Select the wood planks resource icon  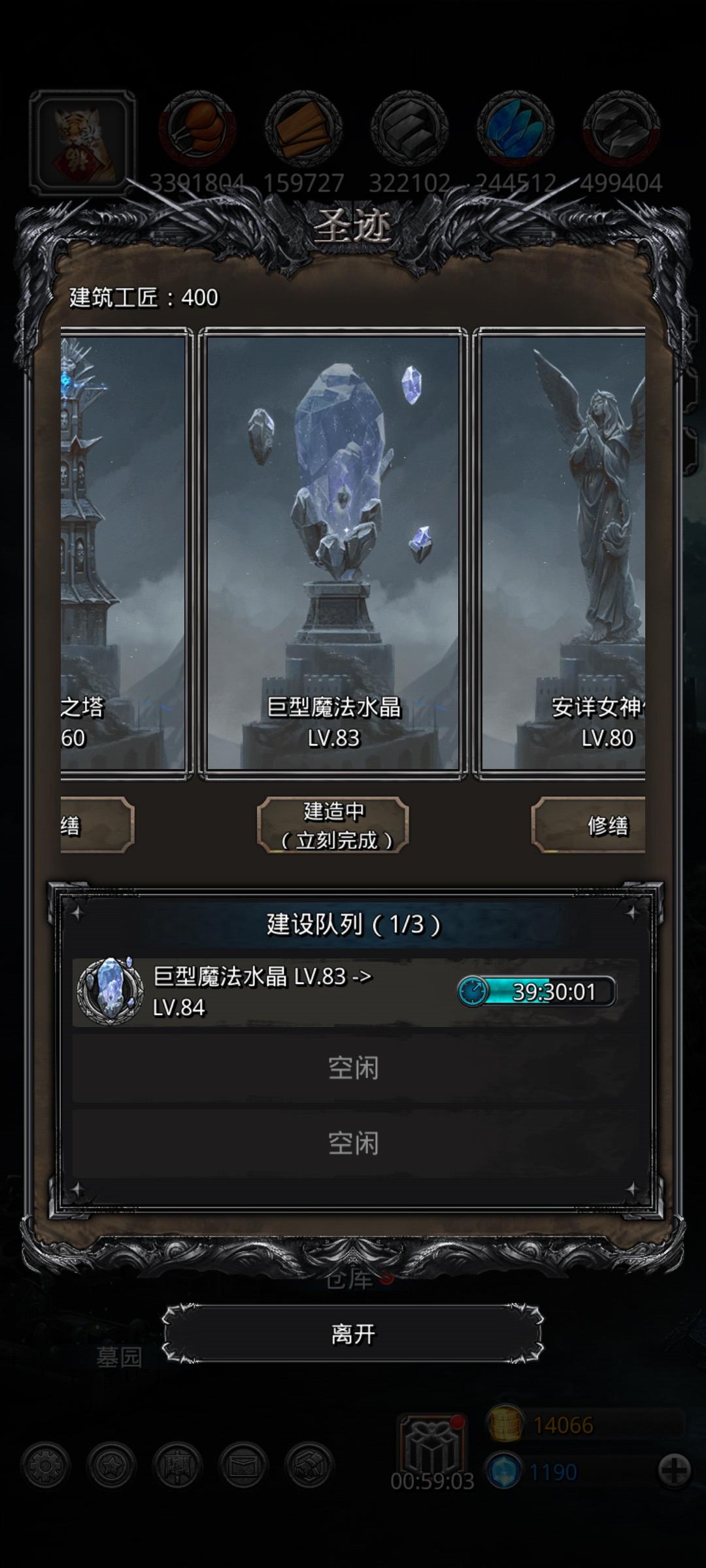coord(303,128)
